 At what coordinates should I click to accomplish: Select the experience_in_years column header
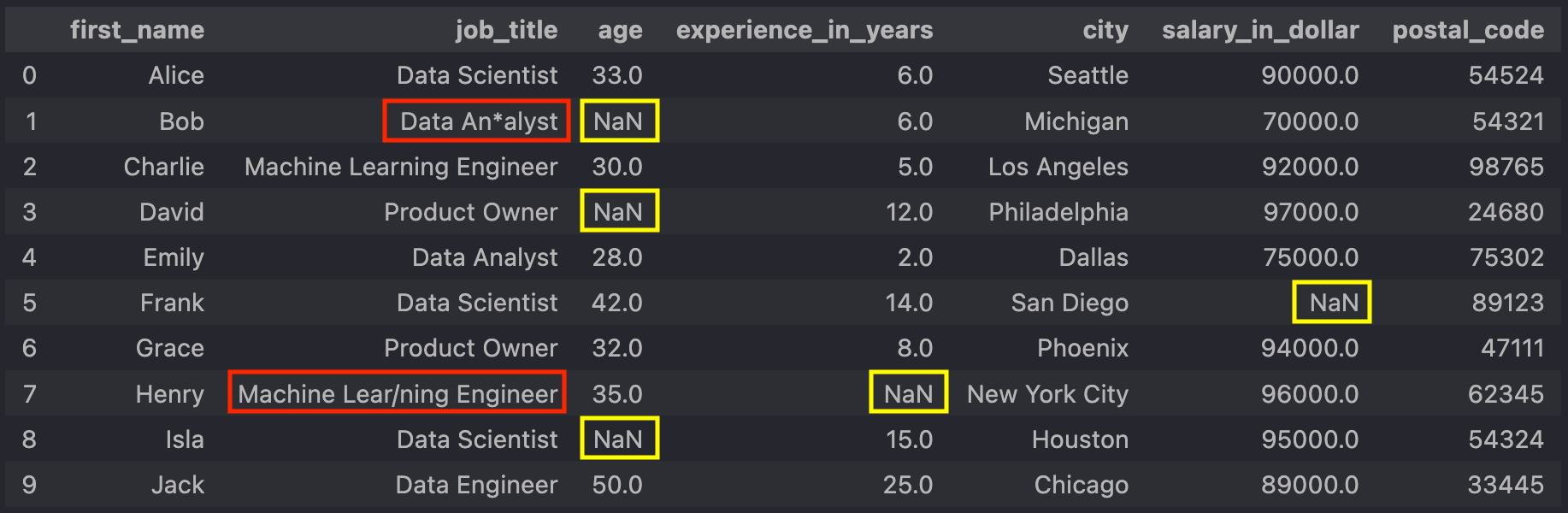coord(805,30)
